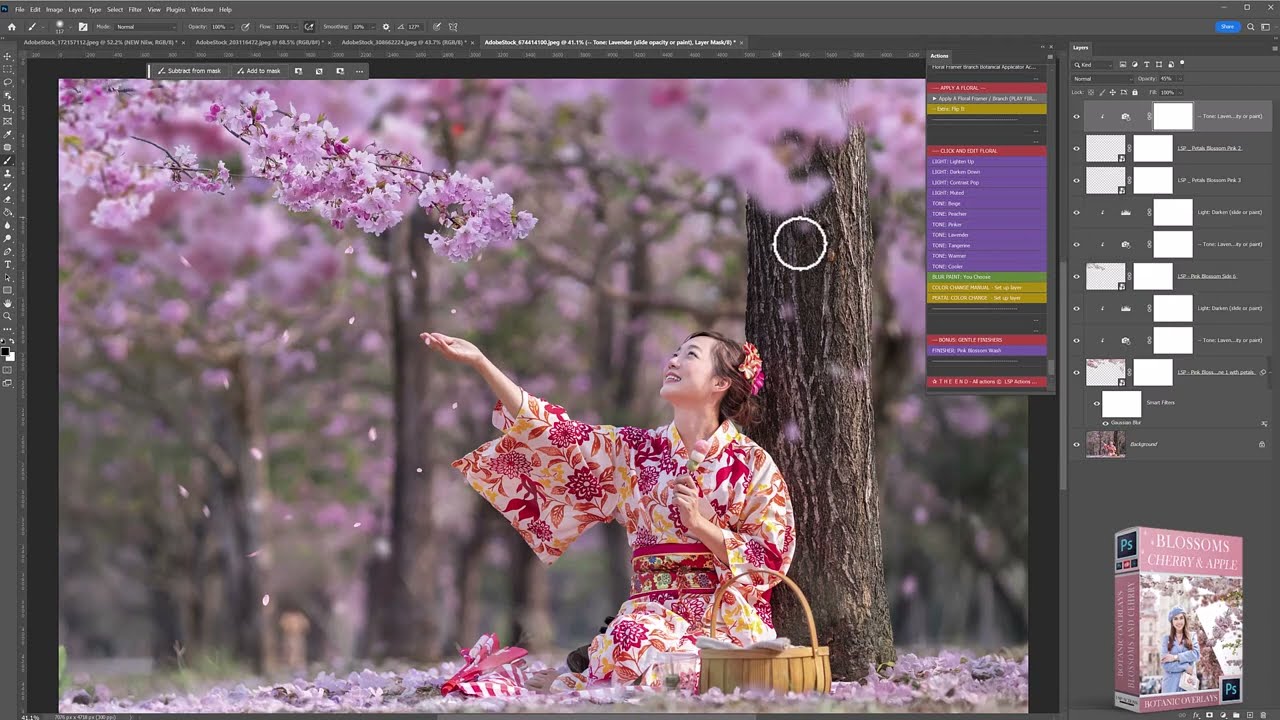Click the background color swatch
Screen dimensions: 1280x720
pos(11,356)
